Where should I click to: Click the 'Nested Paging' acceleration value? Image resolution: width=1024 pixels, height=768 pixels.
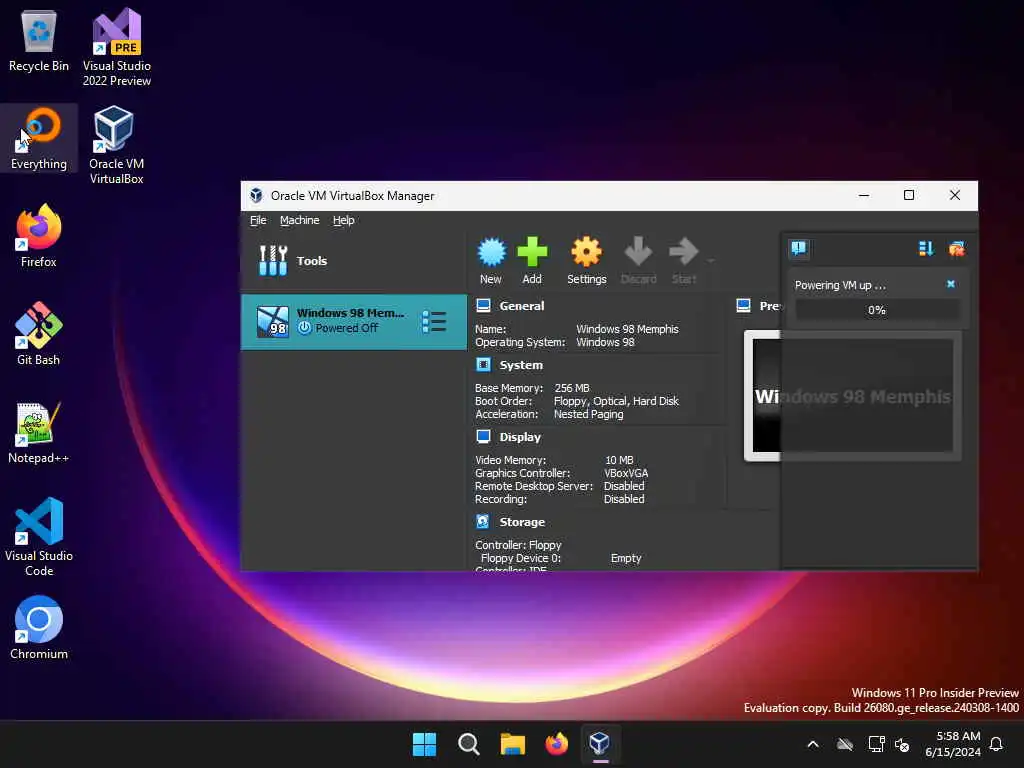pos(588,414)
